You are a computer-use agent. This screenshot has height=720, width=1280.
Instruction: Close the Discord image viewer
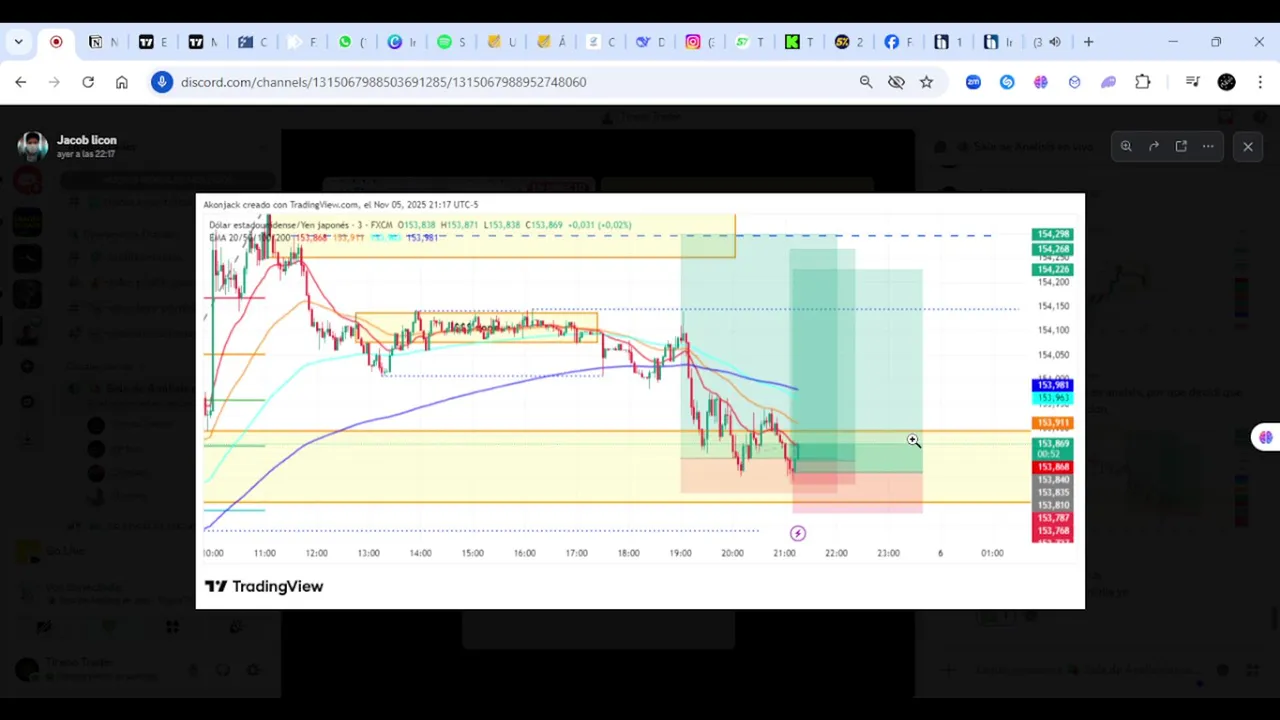(x=1248, y=147)
